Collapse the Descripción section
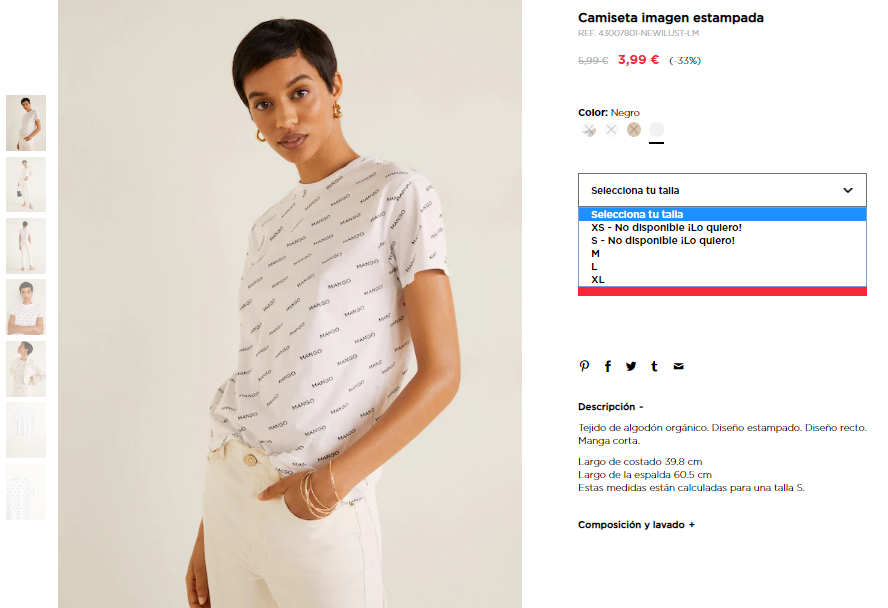The height and width of the screenshot is (608, 888). (610, 406)
